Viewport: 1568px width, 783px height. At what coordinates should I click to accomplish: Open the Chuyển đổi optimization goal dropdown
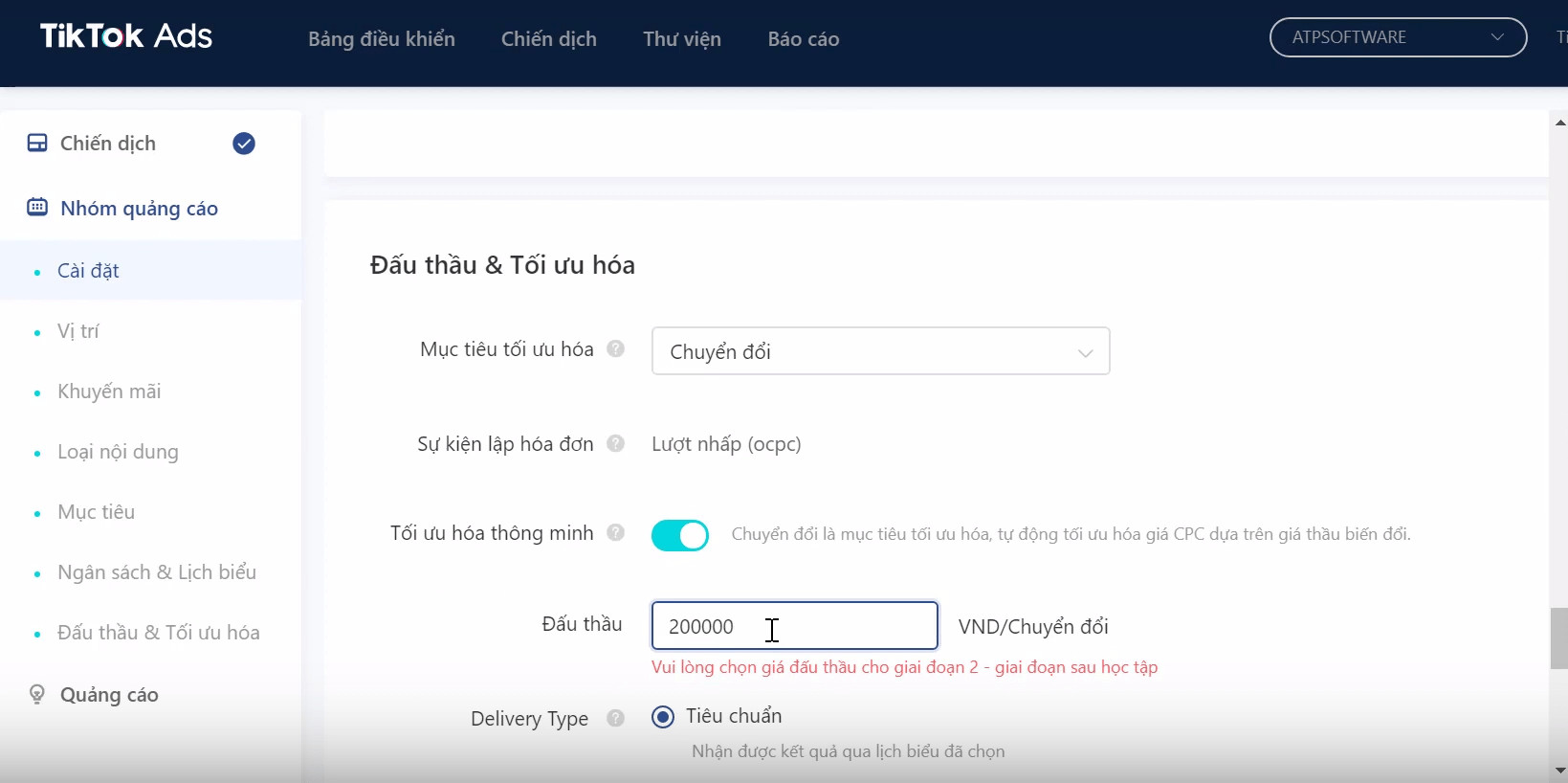pos(880,351)
